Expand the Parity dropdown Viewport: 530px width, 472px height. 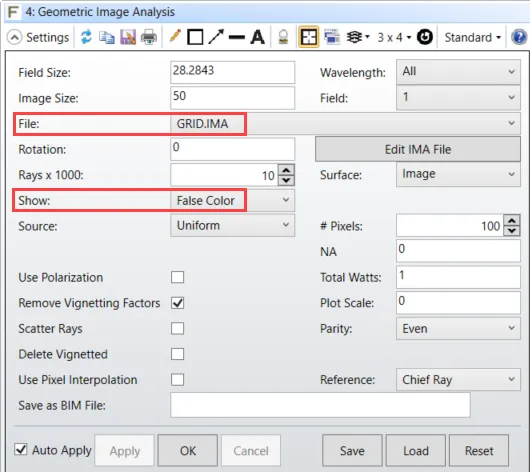click(458, 328)
